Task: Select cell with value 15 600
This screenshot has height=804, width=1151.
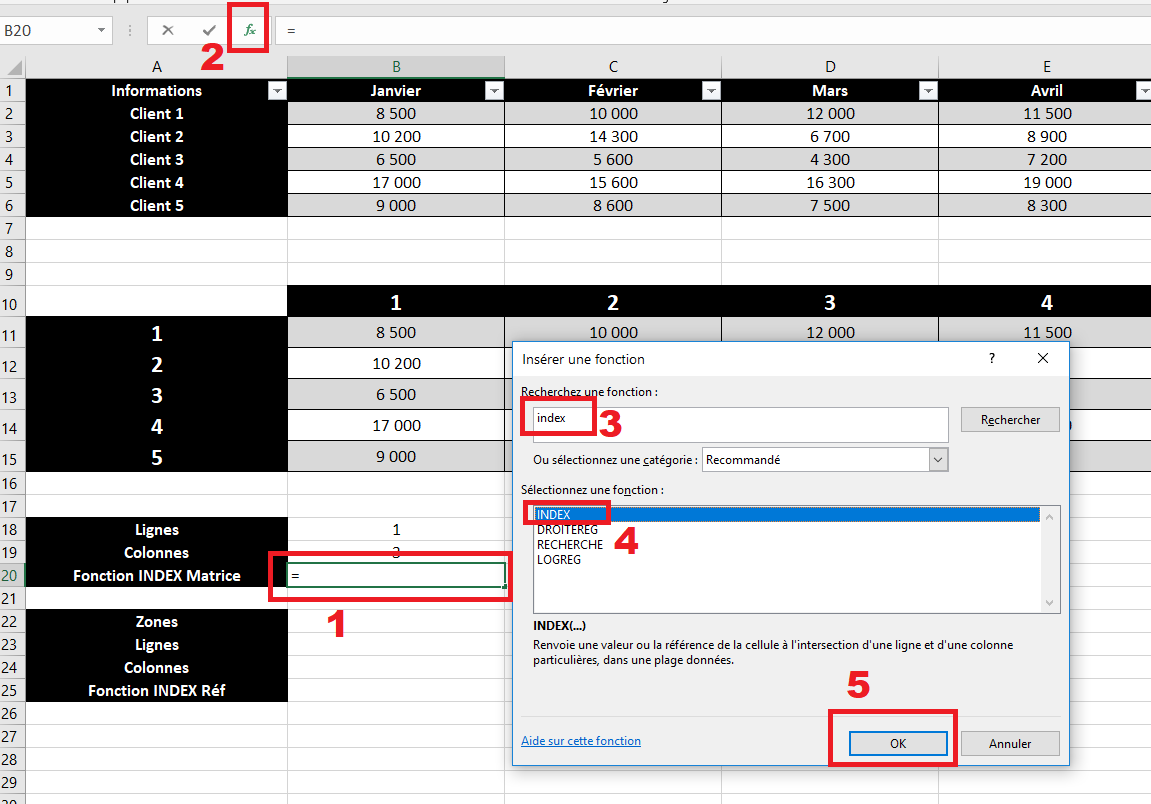Action: [x=613, y=182]
